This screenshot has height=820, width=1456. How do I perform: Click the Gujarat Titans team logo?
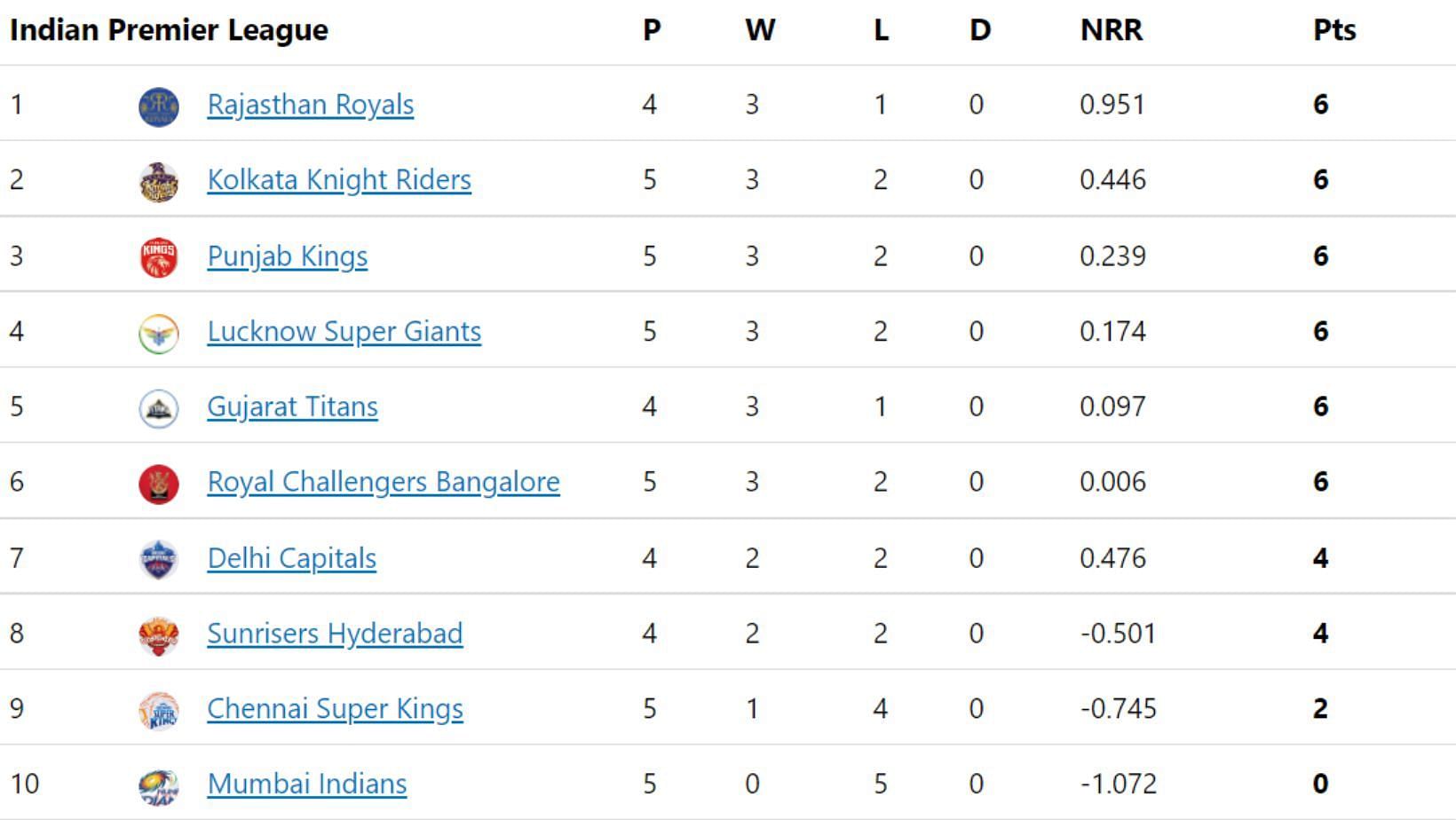pos(159,408)
